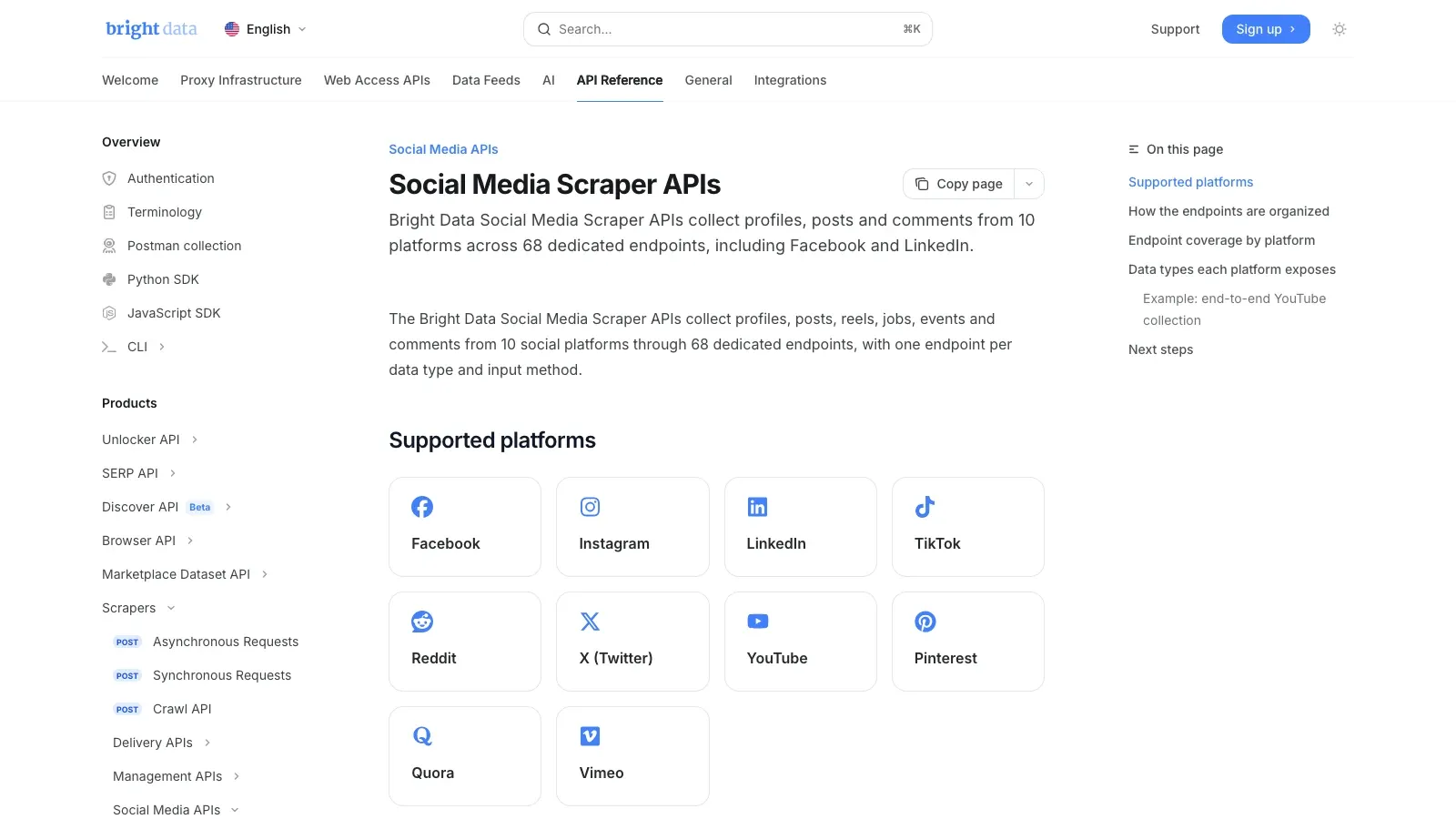Click the Facebook logo icon
The image size is (1456, 819).
[422, 507]
